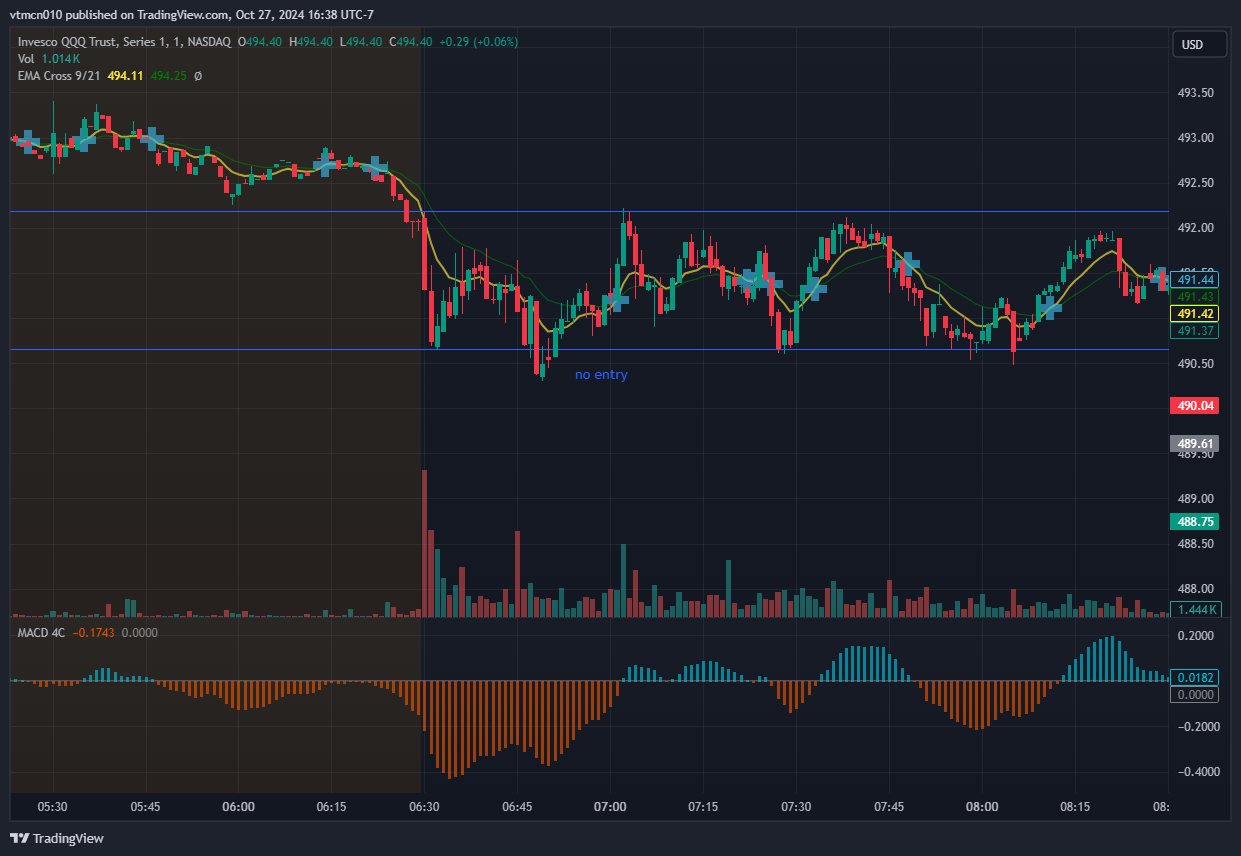The image size is (1241, 856).
Task: Open the USD currency selector
Action: (x=1192, y=45)
